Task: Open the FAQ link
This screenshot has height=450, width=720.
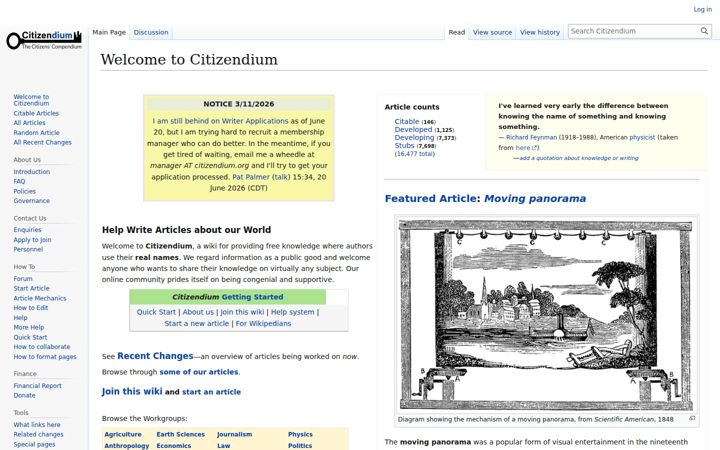Action: [x=19, y=181]
